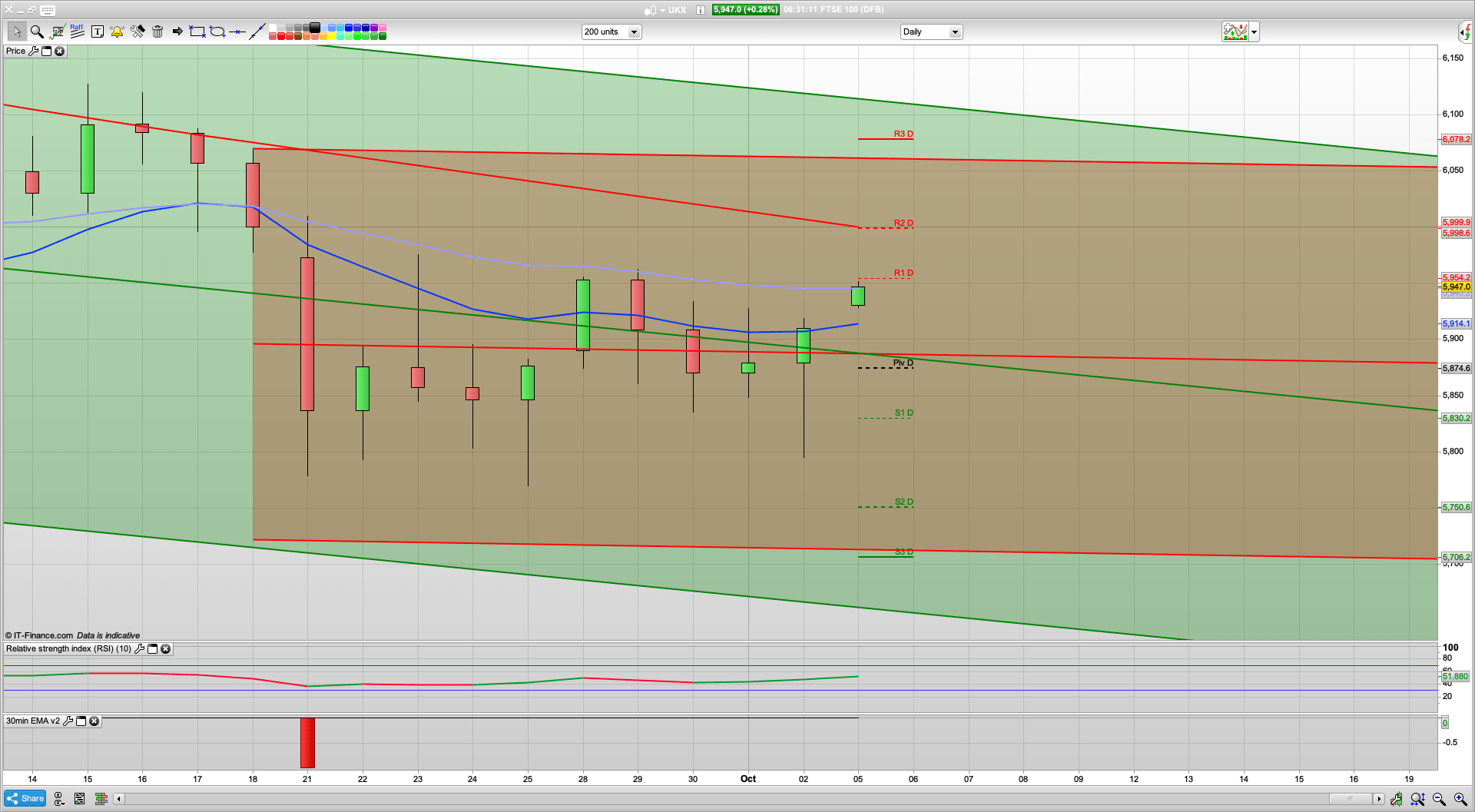Open the 200 units dropdown

(633, 31)
